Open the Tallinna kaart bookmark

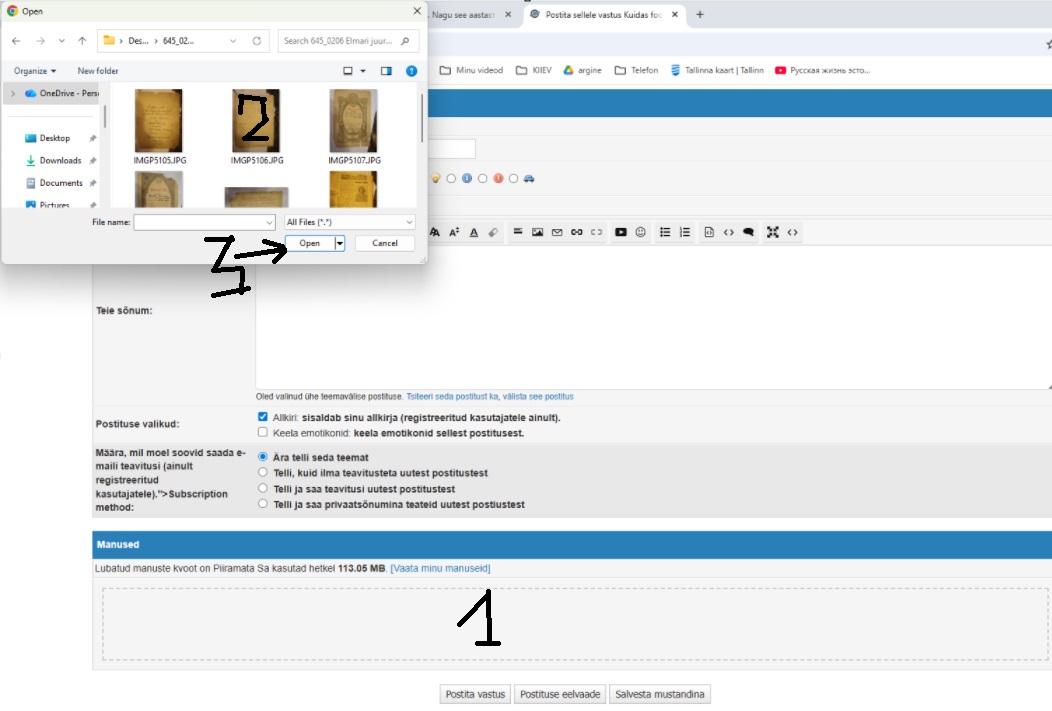click(717, 70)
